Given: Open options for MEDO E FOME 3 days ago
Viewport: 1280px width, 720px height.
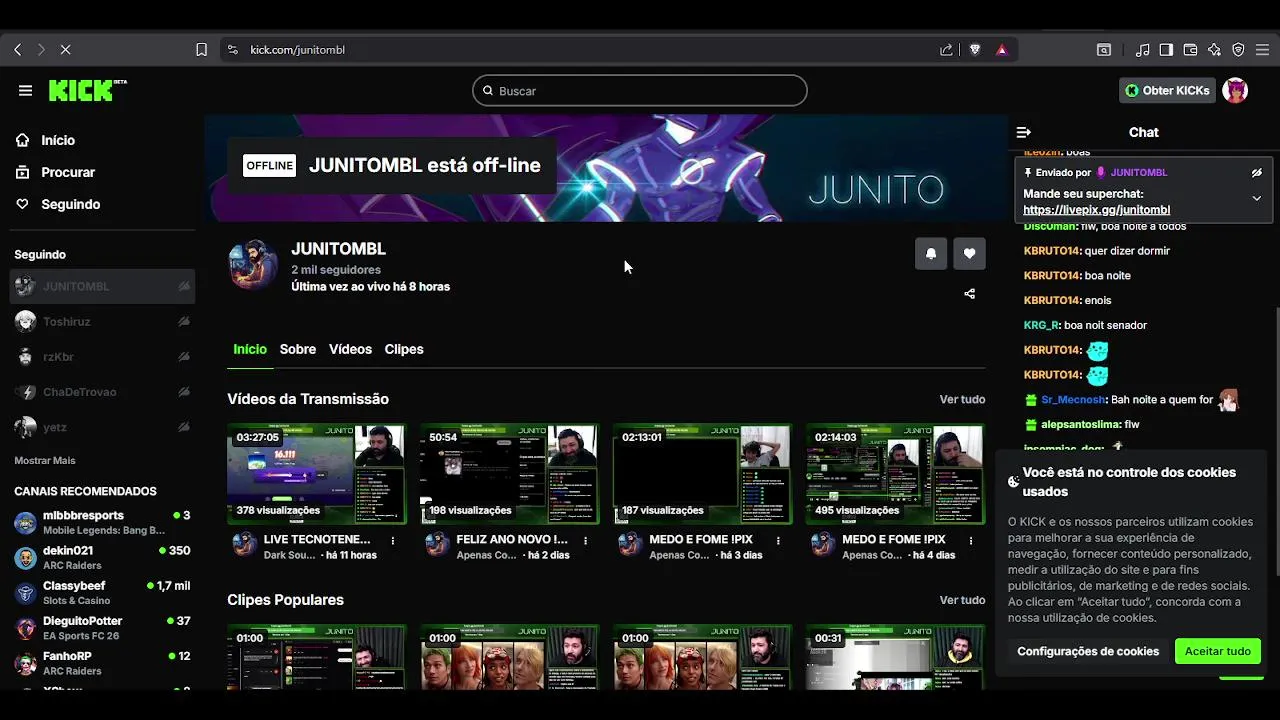Looking at the screenshot, I should coord(779,540).
